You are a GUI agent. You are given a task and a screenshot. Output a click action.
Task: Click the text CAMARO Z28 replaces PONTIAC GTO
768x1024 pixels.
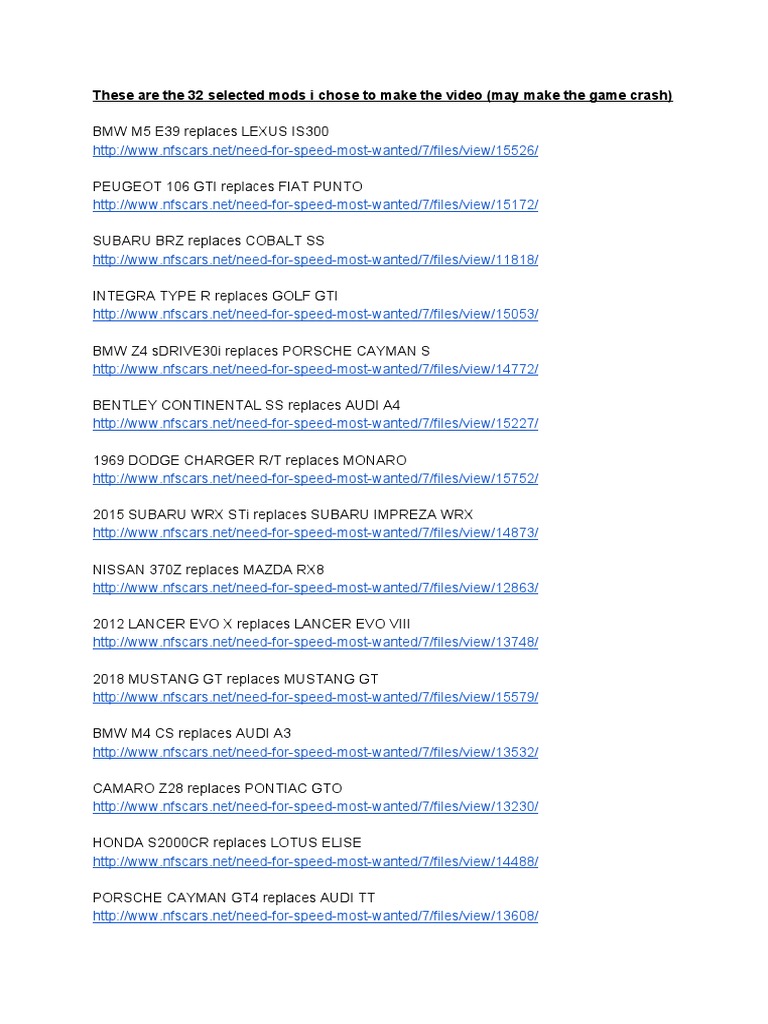[x=217, y=788]
